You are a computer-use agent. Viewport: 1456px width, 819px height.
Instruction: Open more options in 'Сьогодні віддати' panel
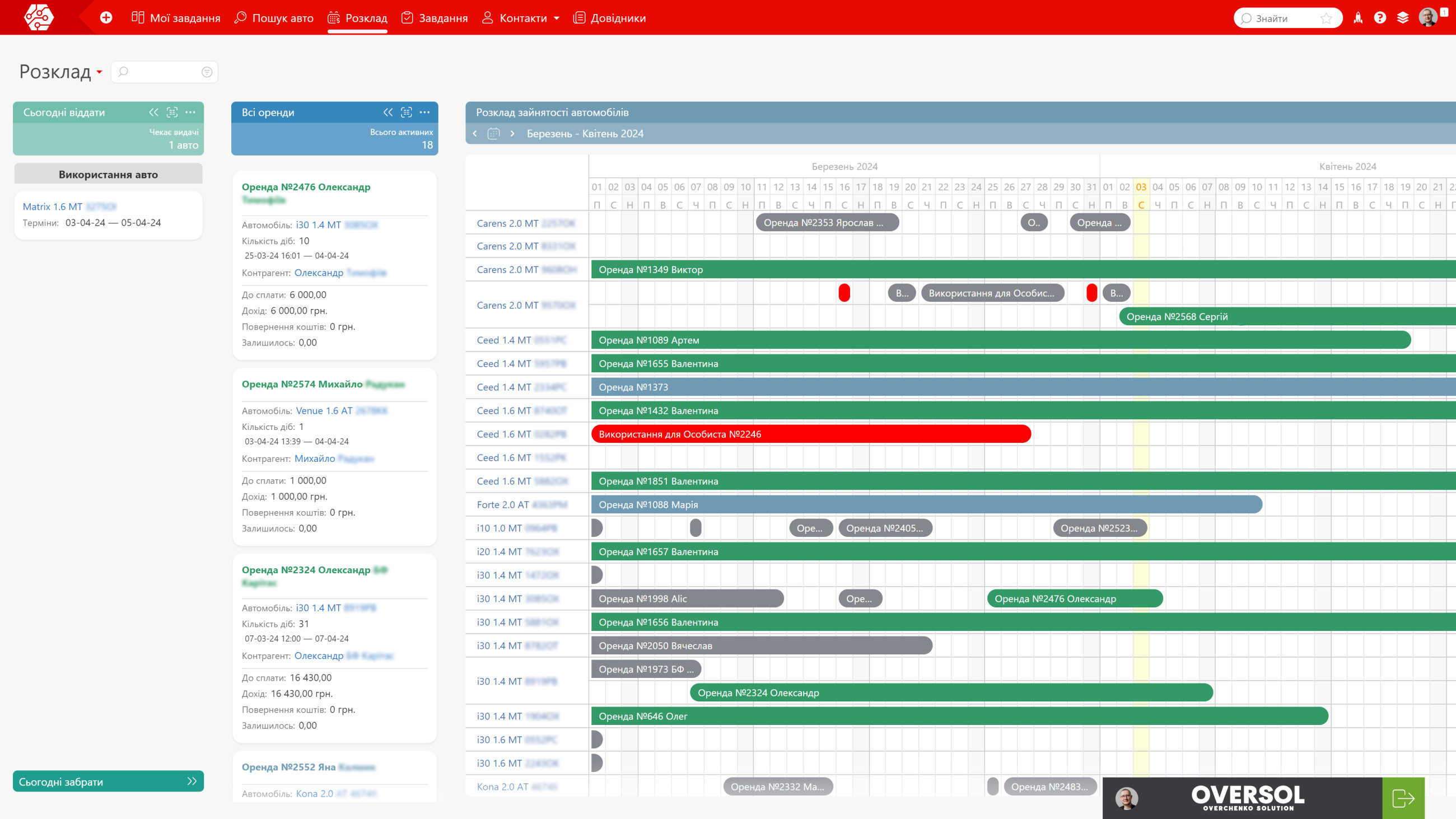190,113
